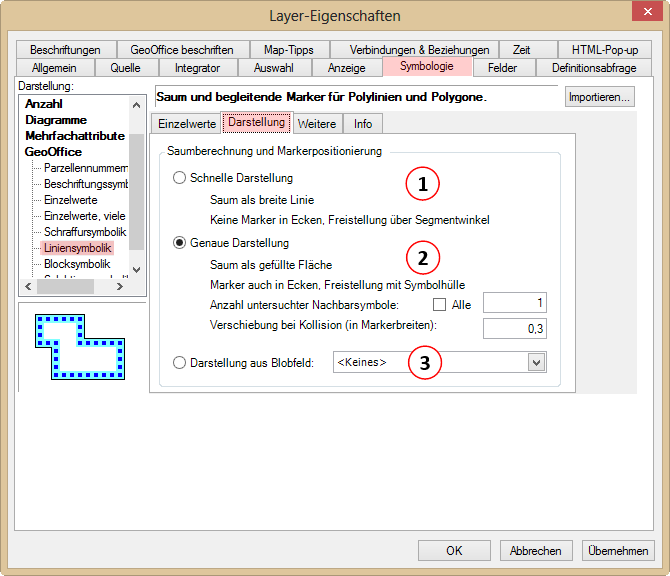Open the Blobfeld <Keines> dropdown
The height and width of the screenshot is (576, 670).
click(x=537, y=363)
